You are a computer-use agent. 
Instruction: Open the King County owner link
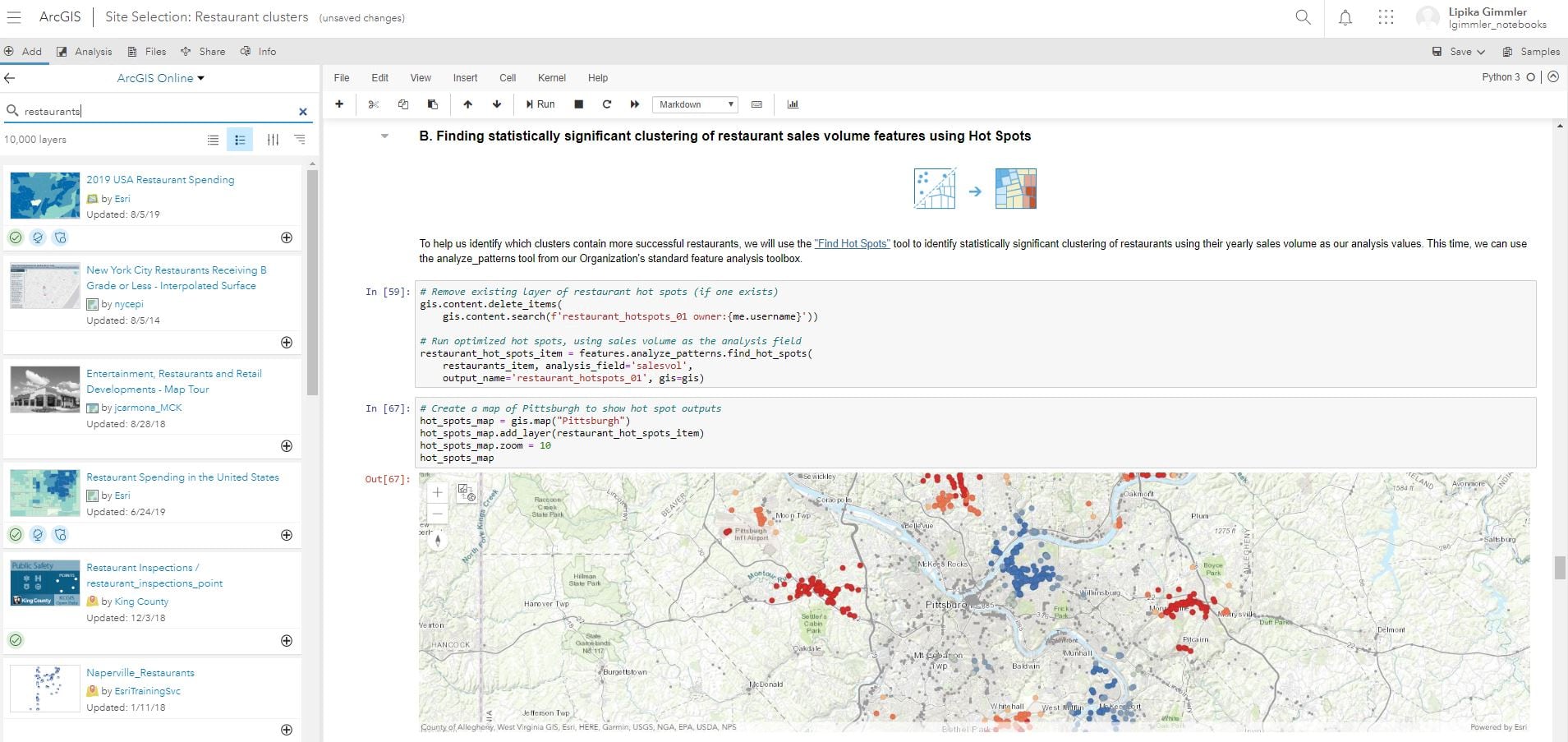click(x=141, y=601)
